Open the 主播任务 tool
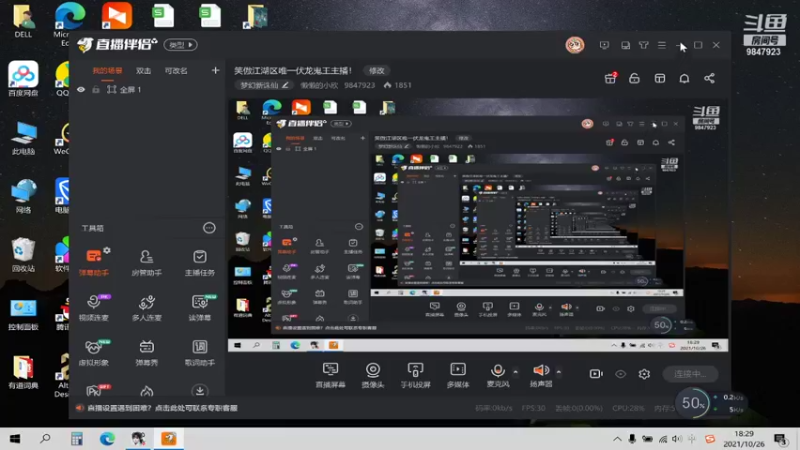 point(199,262)
